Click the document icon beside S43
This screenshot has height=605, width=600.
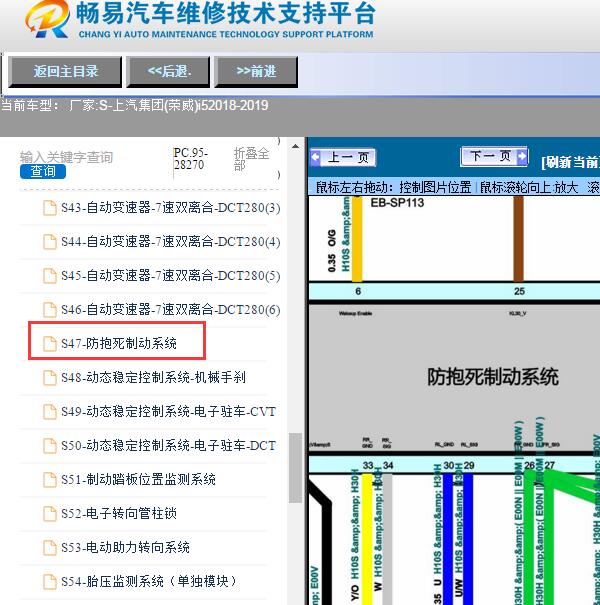49,208
